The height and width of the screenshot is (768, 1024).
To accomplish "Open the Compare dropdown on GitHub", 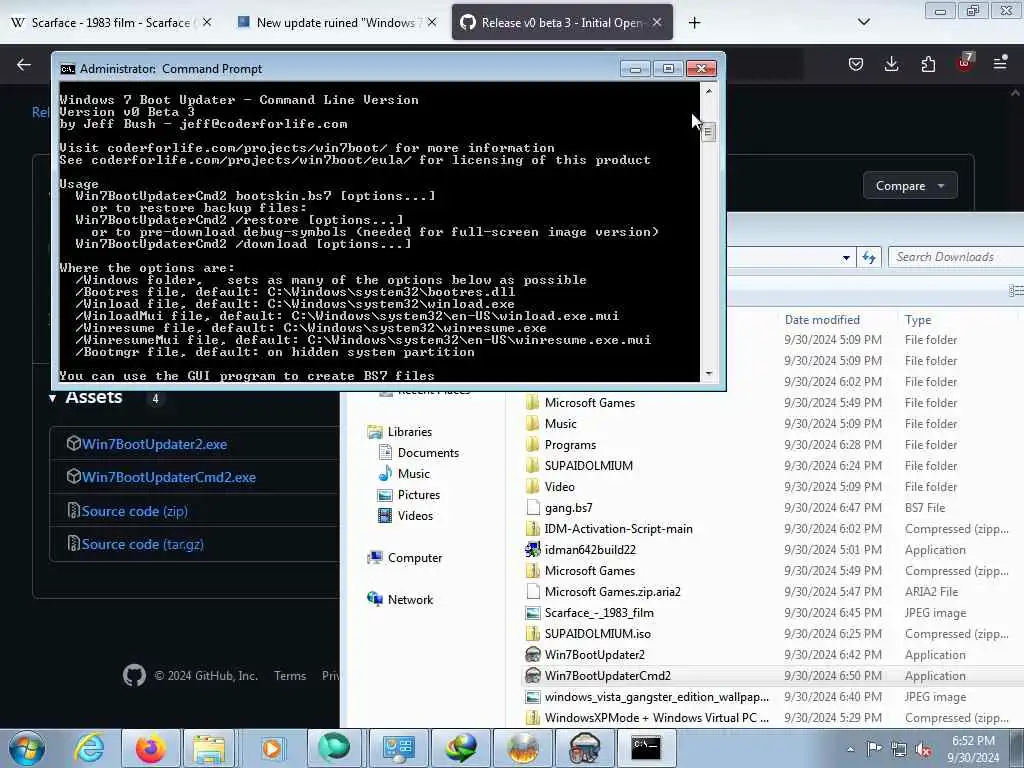I will point(910,186).
